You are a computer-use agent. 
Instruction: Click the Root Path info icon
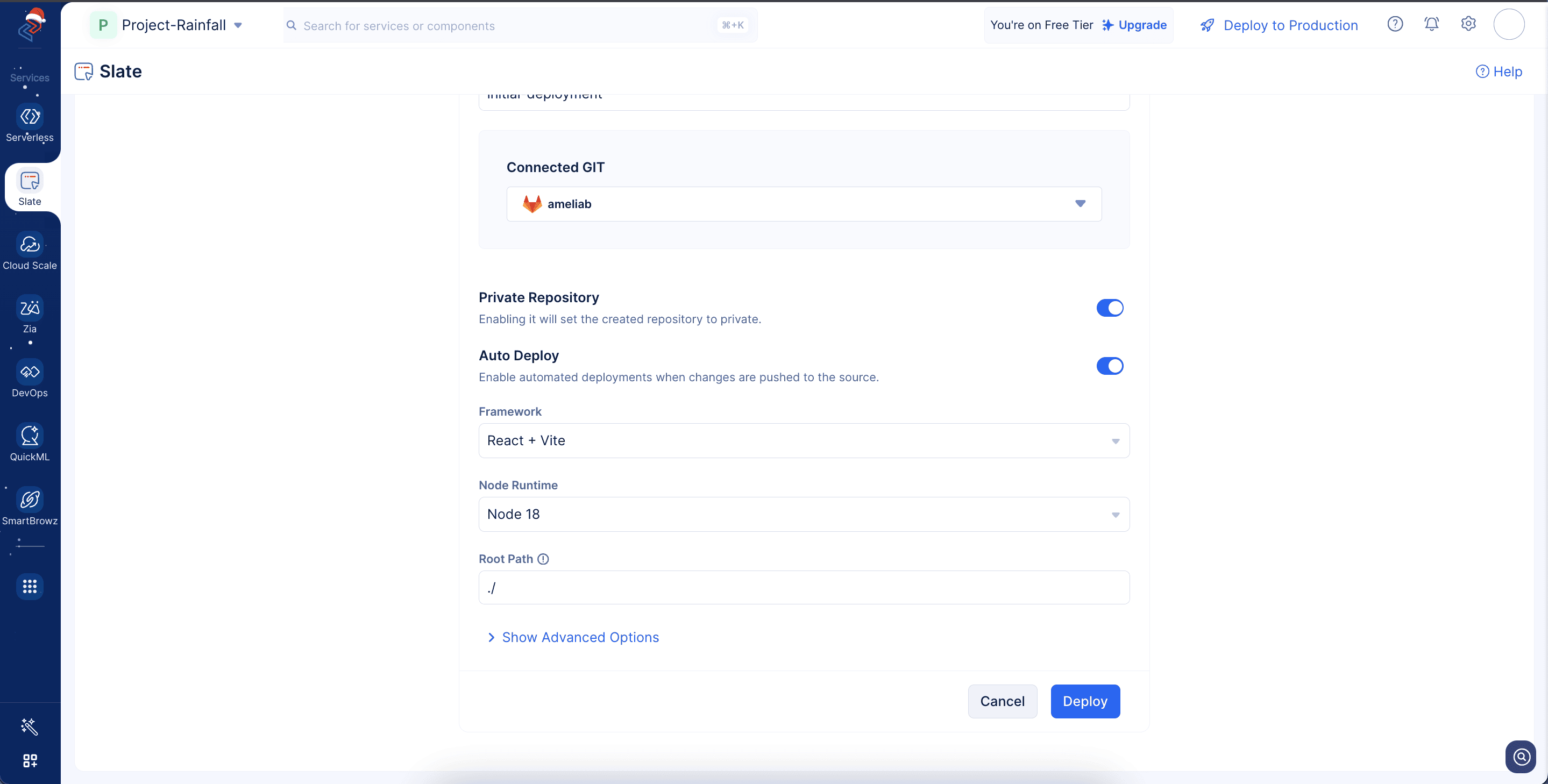coord(543,559)
